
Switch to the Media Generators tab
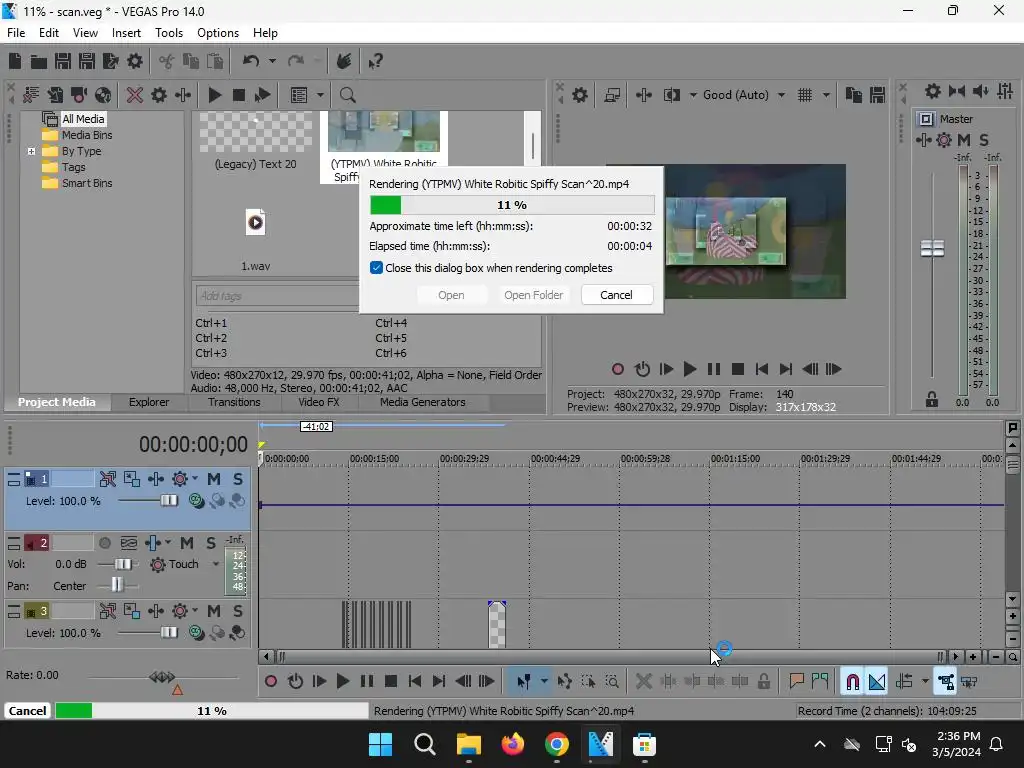[x=423, y=402]
